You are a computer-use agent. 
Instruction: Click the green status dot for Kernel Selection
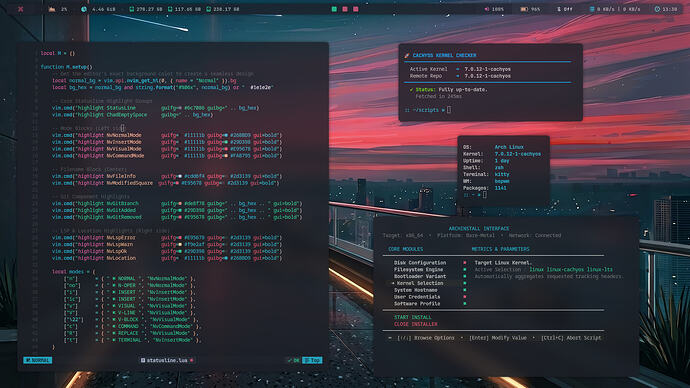pos(464,283)
